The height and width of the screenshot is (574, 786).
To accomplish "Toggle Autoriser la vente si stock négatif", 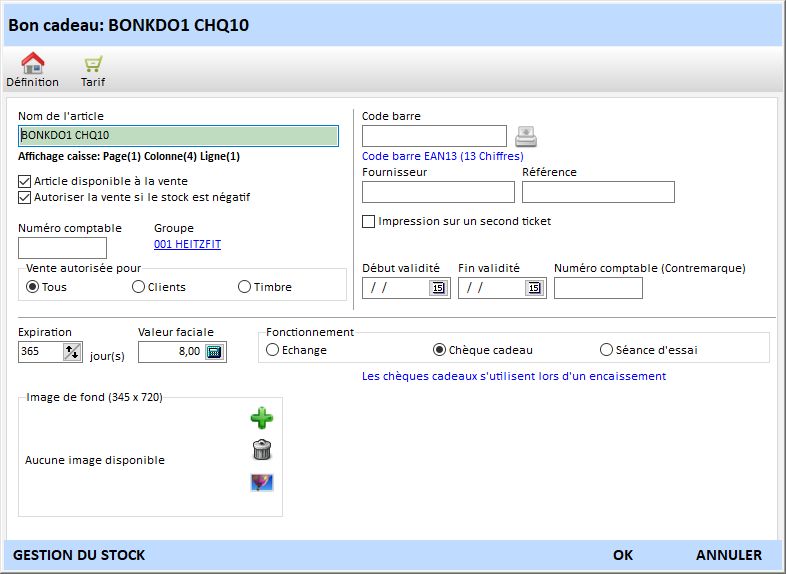I will pos(25,197).
